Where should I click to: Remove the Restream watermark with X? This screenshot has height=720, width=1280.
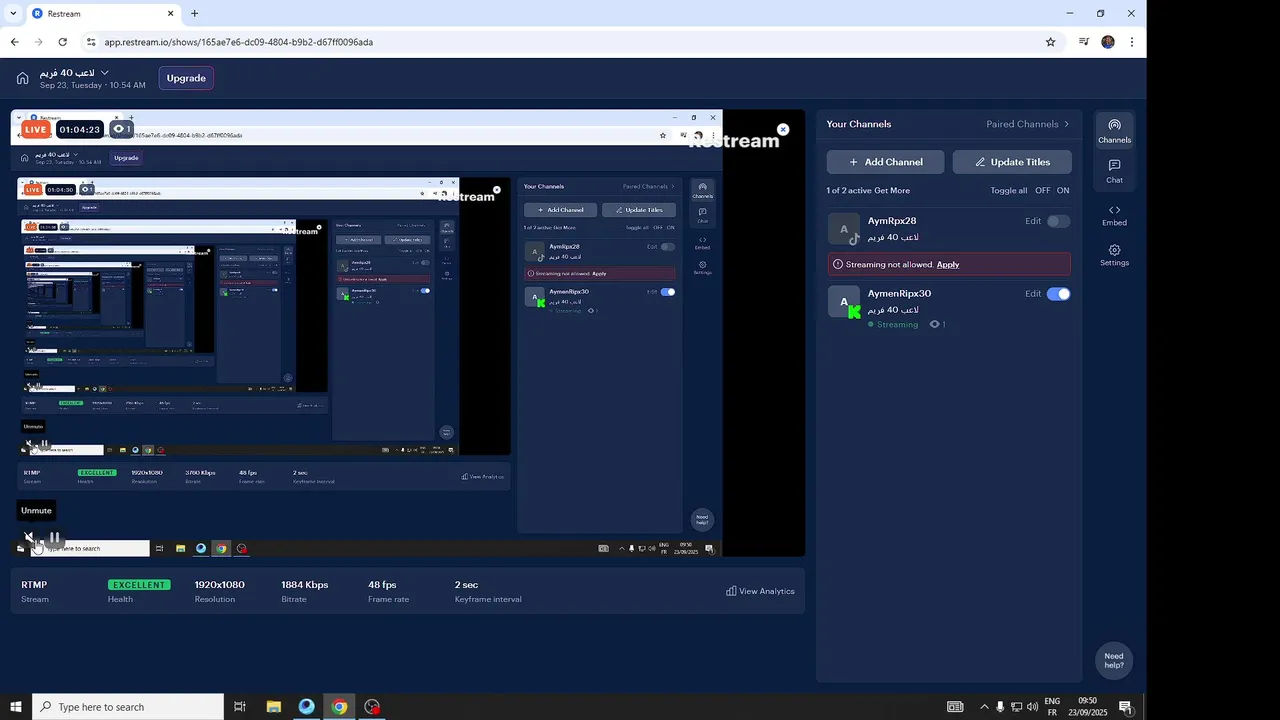point(783,129)
